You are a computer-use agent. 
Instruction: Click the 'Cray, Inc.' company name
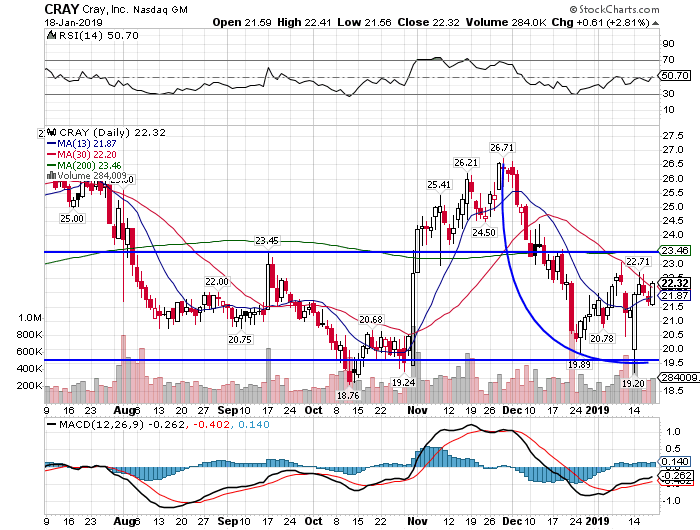pos(105,9)
